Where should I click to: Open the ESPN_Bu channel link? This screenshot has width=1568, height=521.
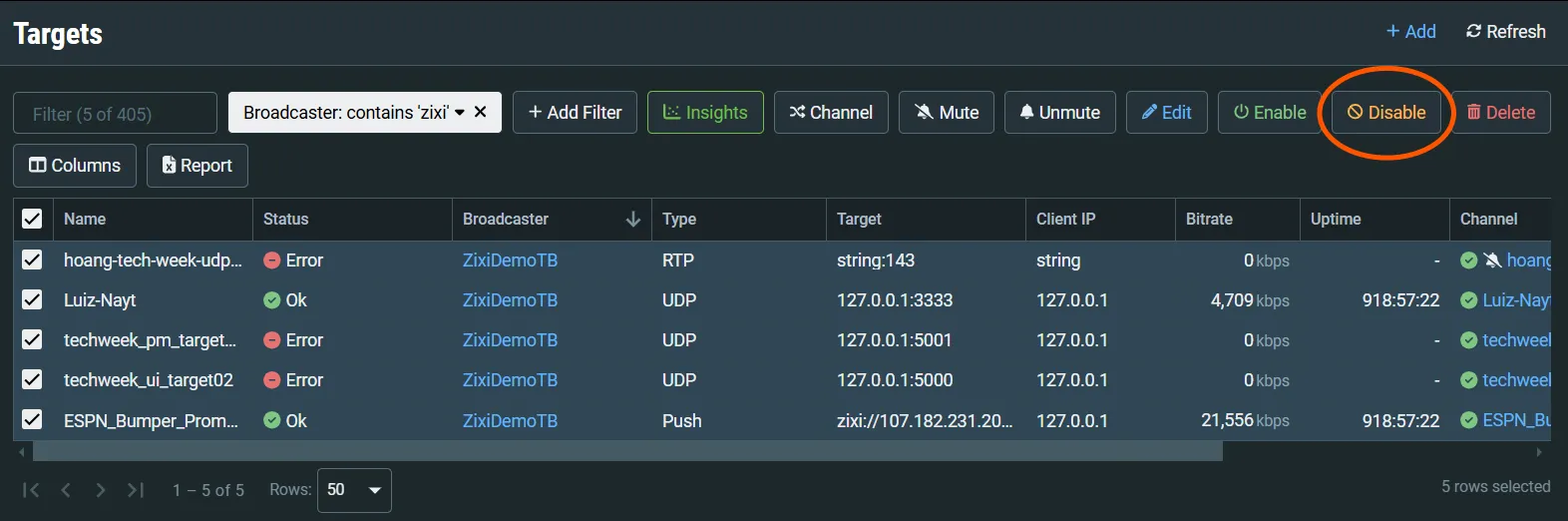click(x=1516, y=421)
